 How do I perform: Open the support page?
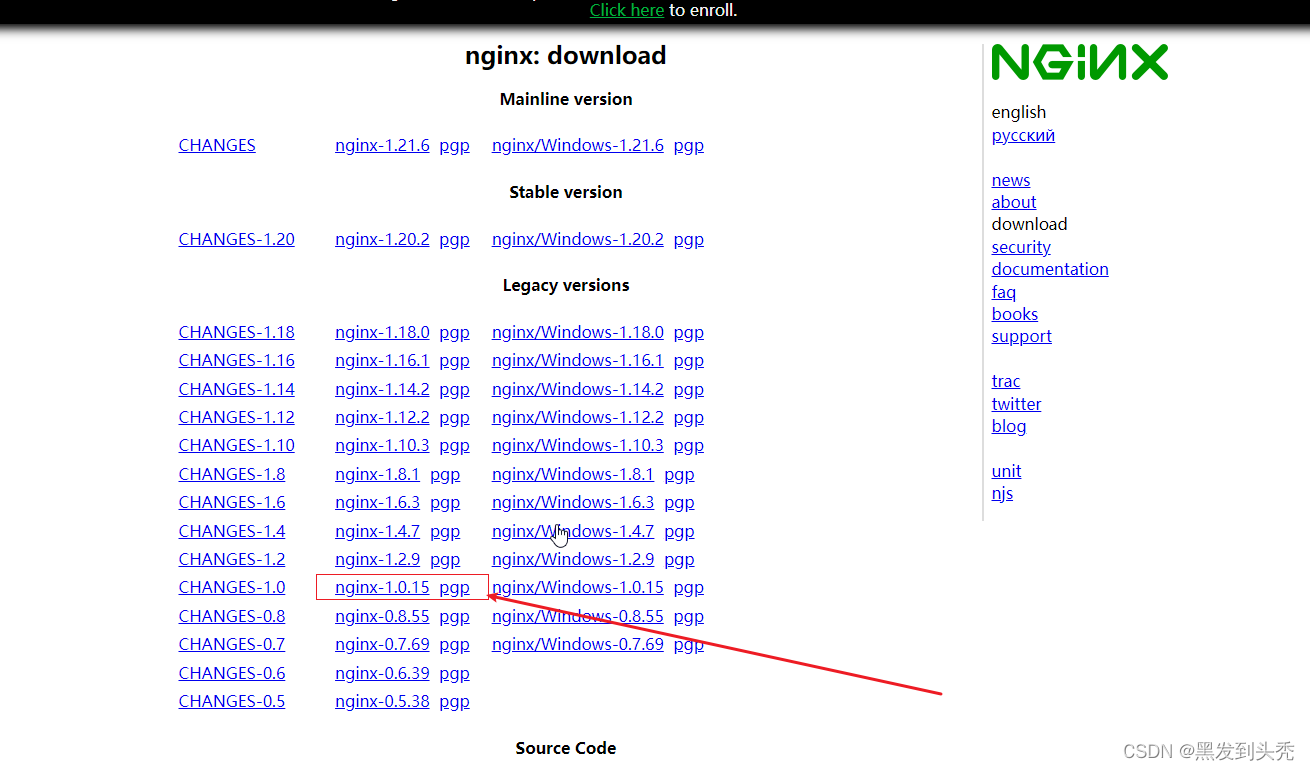click(x=1022, y=336)
